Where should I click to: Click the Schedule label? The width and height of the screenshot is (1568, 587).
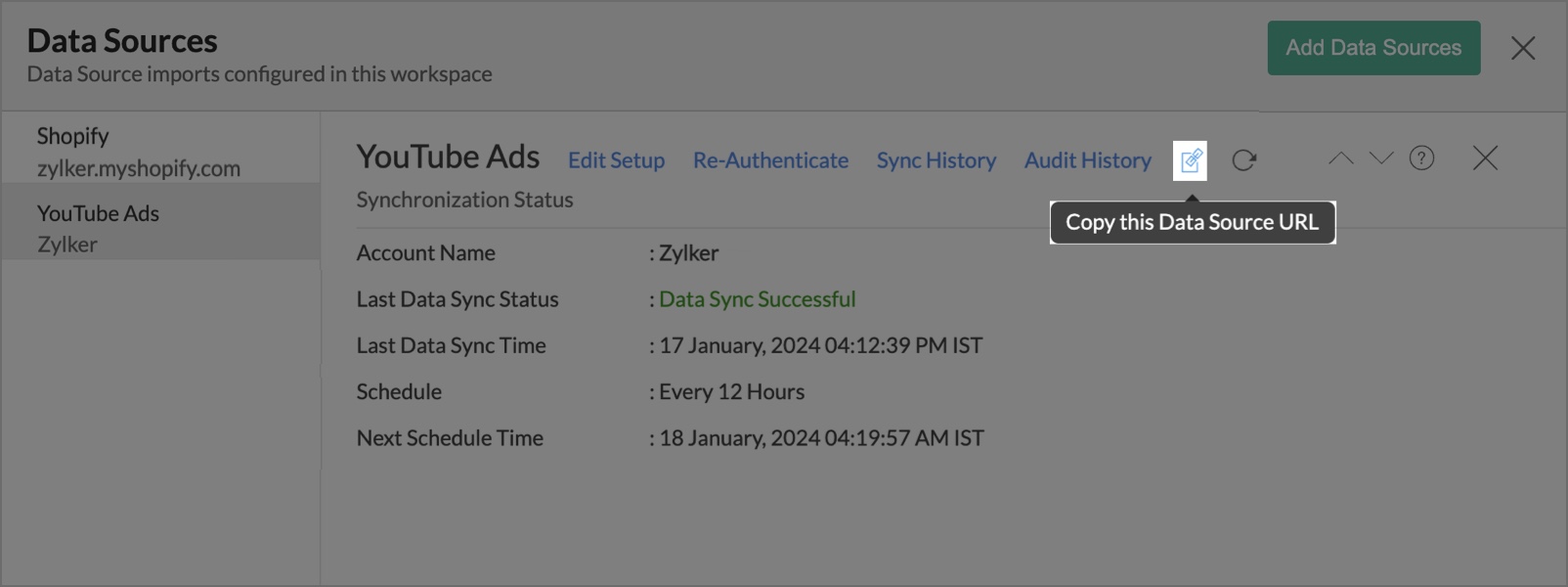pos(399,391)
